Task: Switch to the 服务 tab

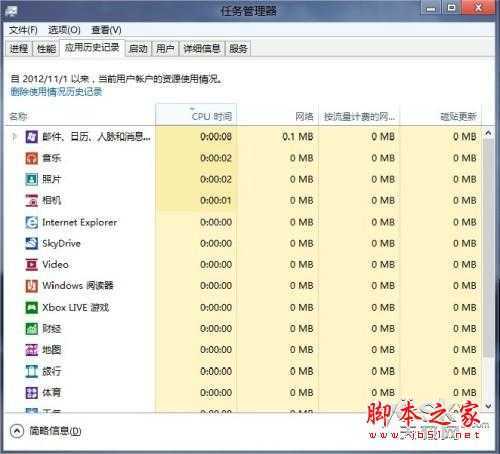Action: coord(238,49)
